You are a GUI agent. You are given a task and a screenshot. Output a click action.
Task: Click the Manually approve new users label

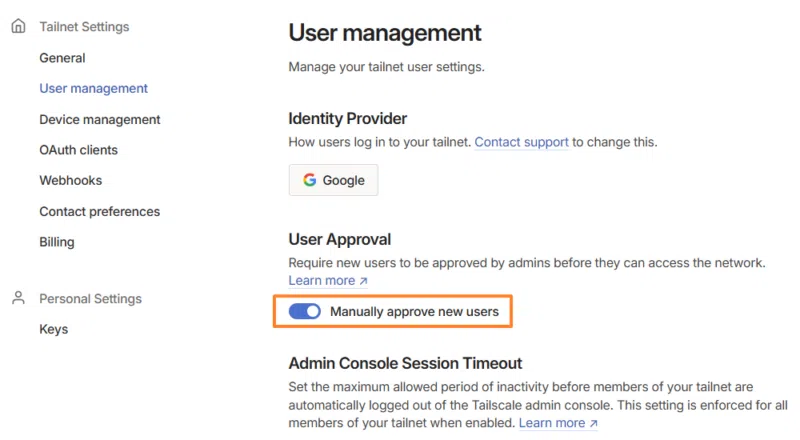tap(414, 312)
